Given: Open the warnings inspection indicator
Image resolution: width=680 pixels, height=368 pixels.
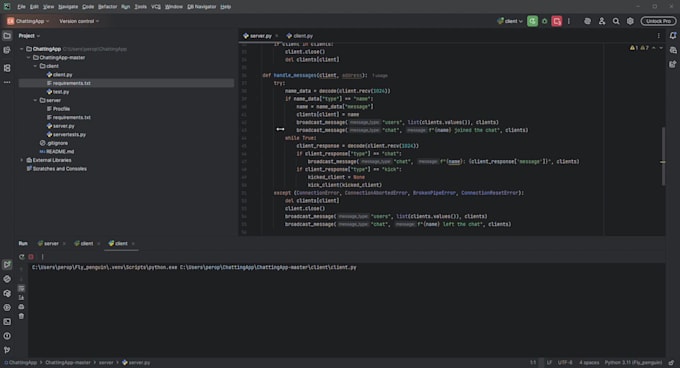Looking at the screenshot, I should tap(639, 48).
